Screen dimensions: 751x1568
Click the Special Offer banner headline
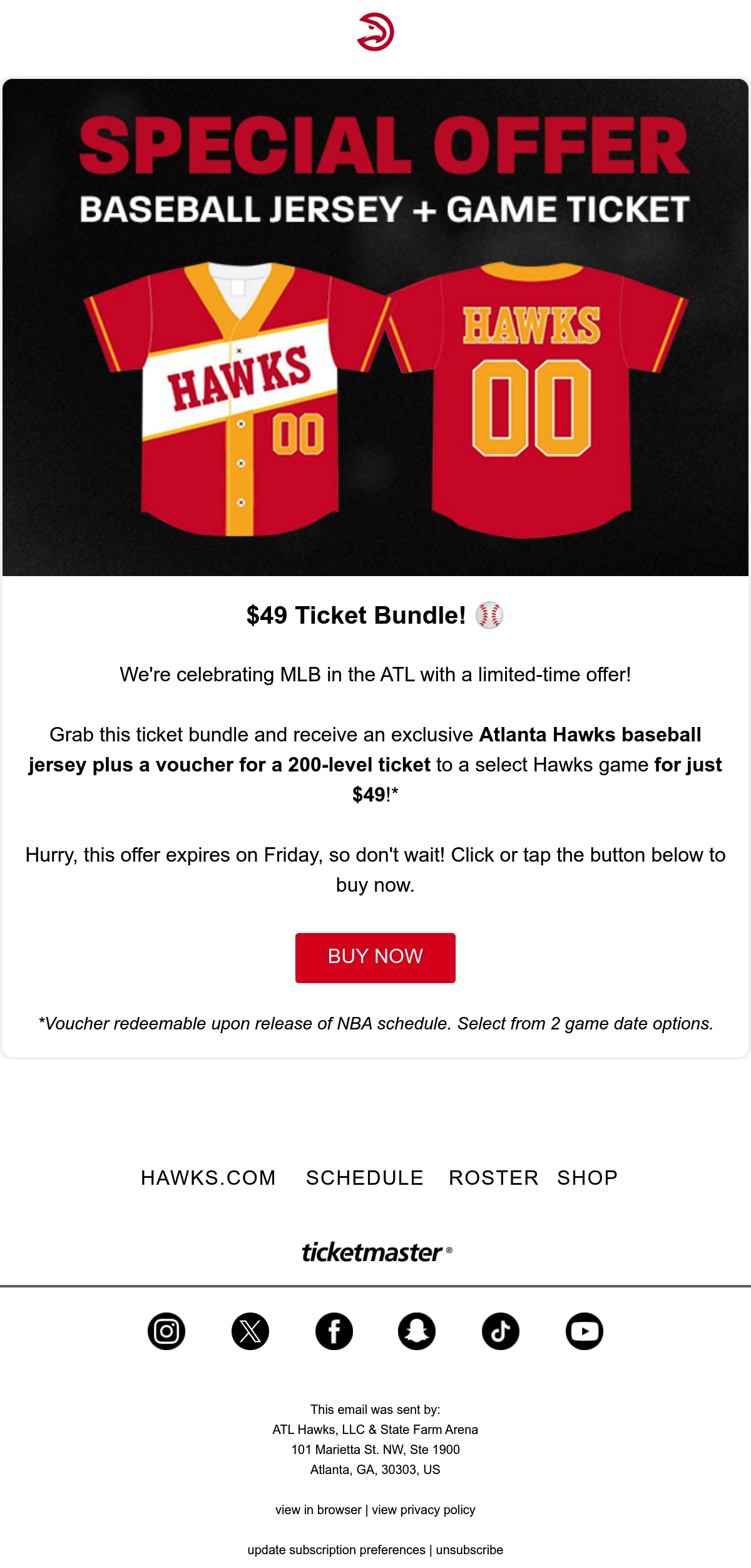pyautogui.click(x=384, y=145)
